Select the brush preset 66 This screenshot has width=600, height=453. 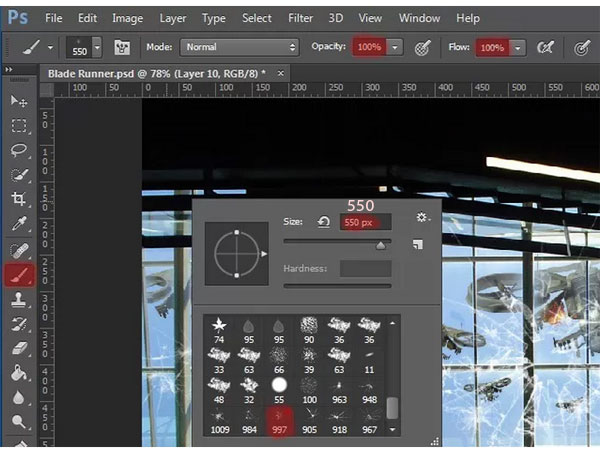[279, 361]
